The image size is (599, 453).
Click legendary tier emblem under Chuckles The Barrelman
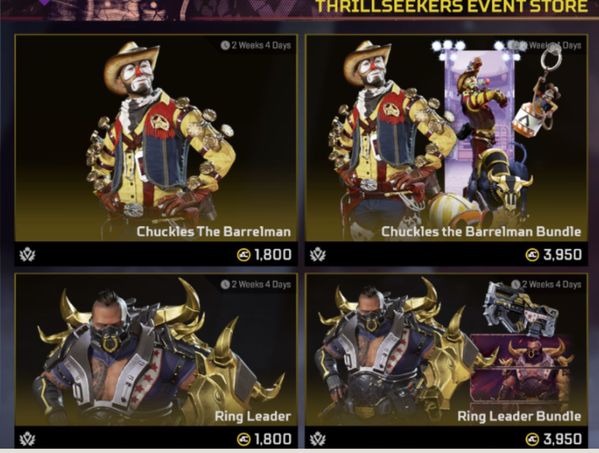pos(28,255)
